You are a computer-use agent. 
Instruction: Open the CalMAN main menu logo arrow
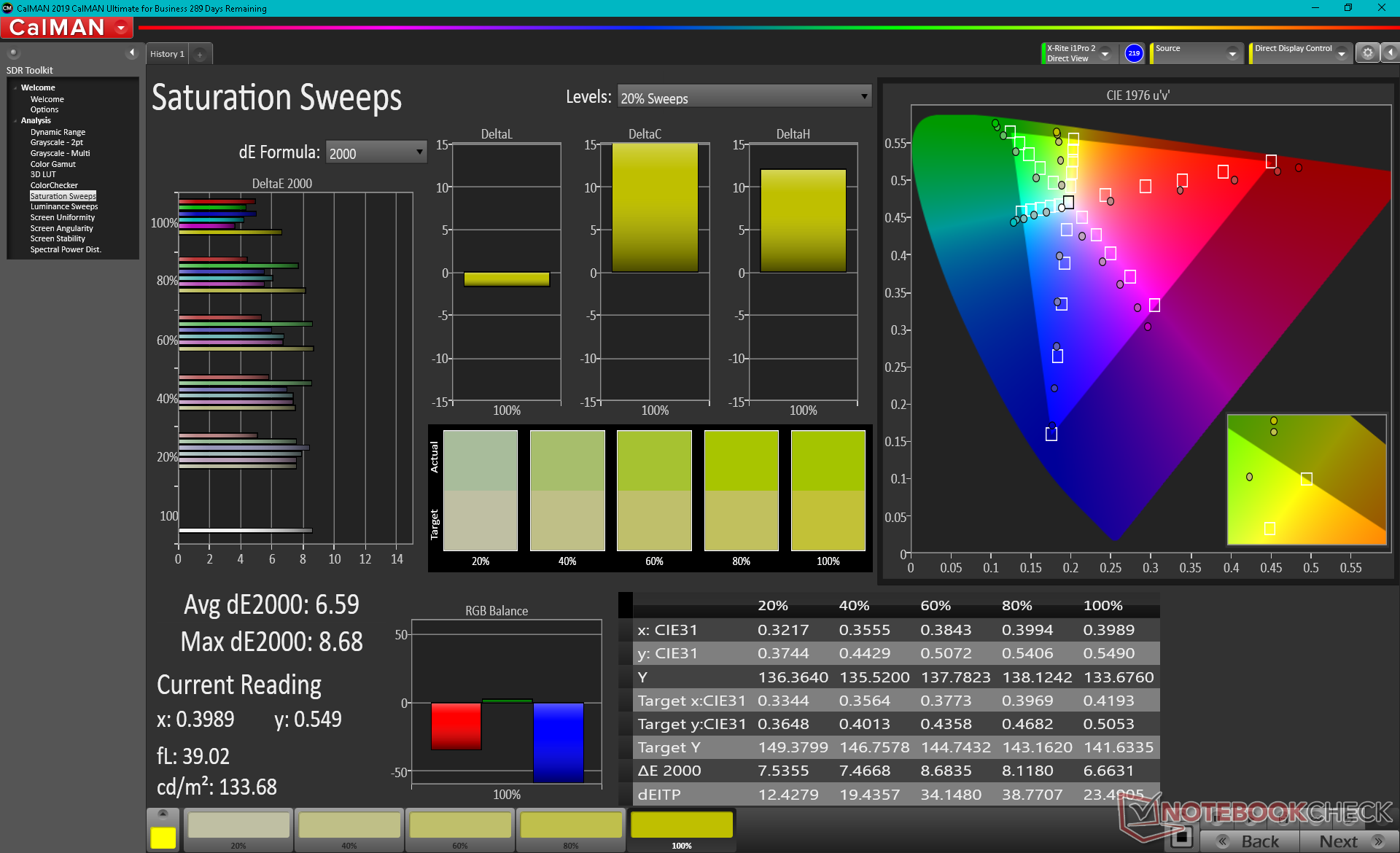(x=121, y=28)
